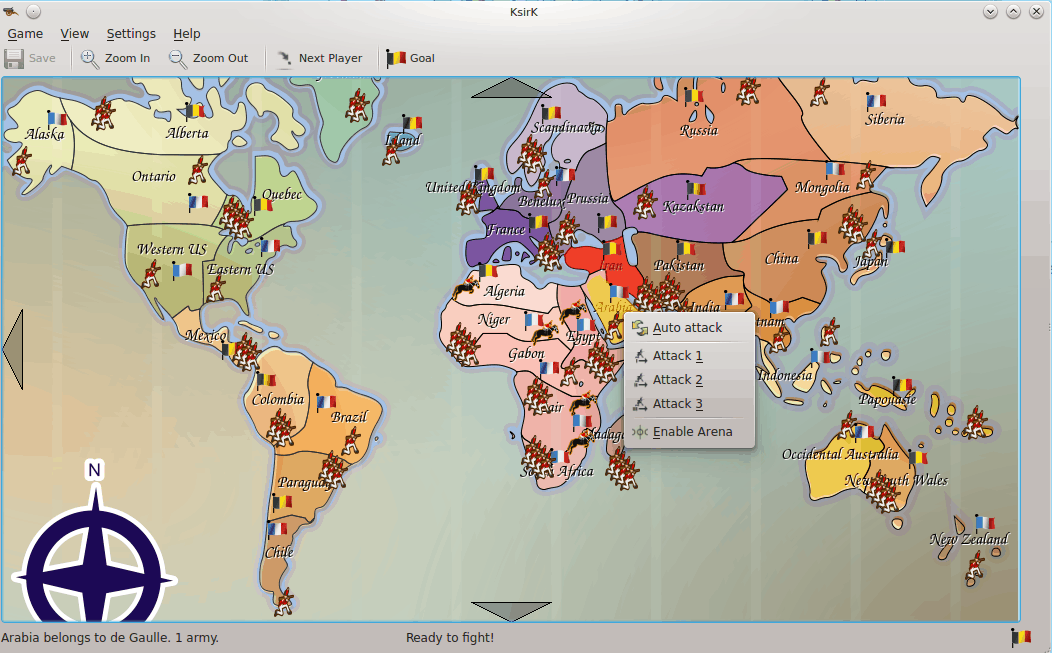Click the Alaska territory label
Screen dimensions: 1052x653
tap(45, 134)
